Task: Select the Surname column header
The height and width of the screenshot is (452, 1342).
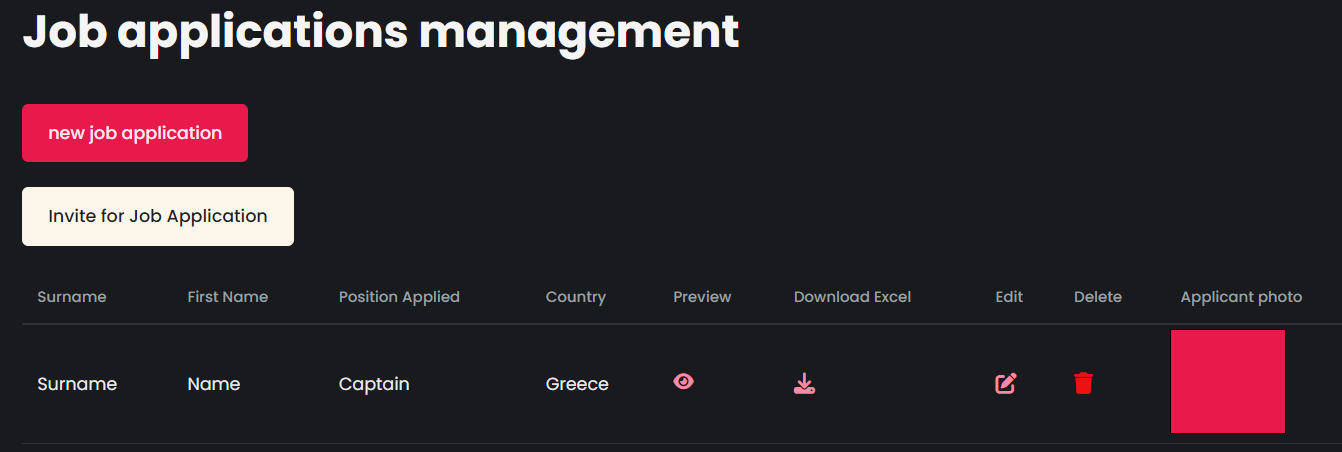Action: click(x=72, y=297)
